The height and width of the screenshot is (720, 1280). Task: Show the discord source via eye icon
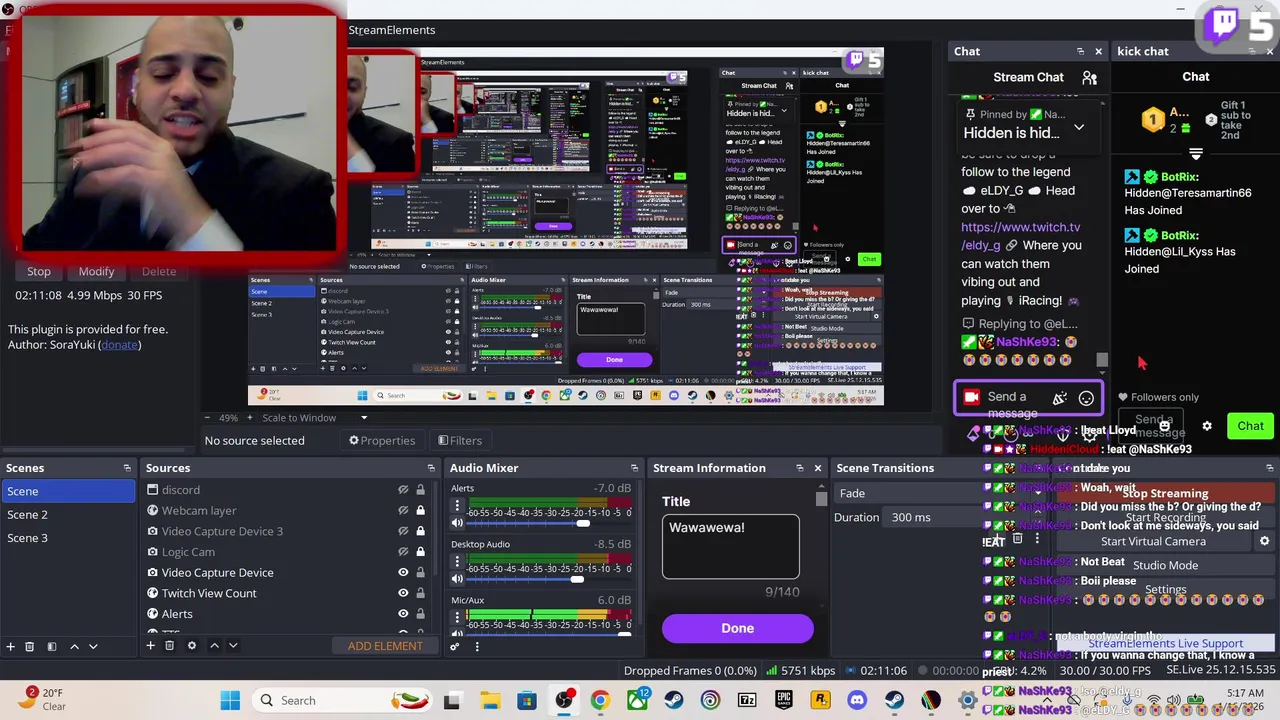coord(403,490)
